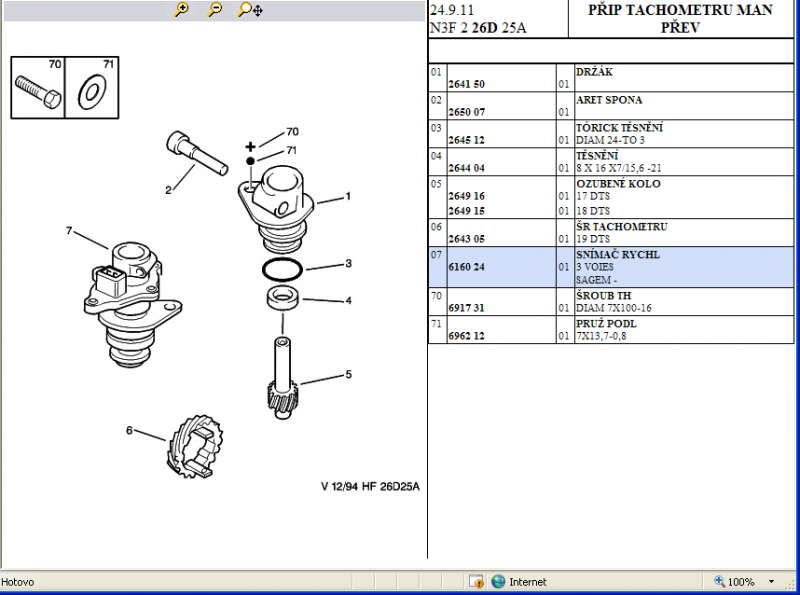The height and width of the screenshot is (595, 800).
Task: Click part 2643 05 ŠR TACHOMETRU
Action: click(466, 239)
